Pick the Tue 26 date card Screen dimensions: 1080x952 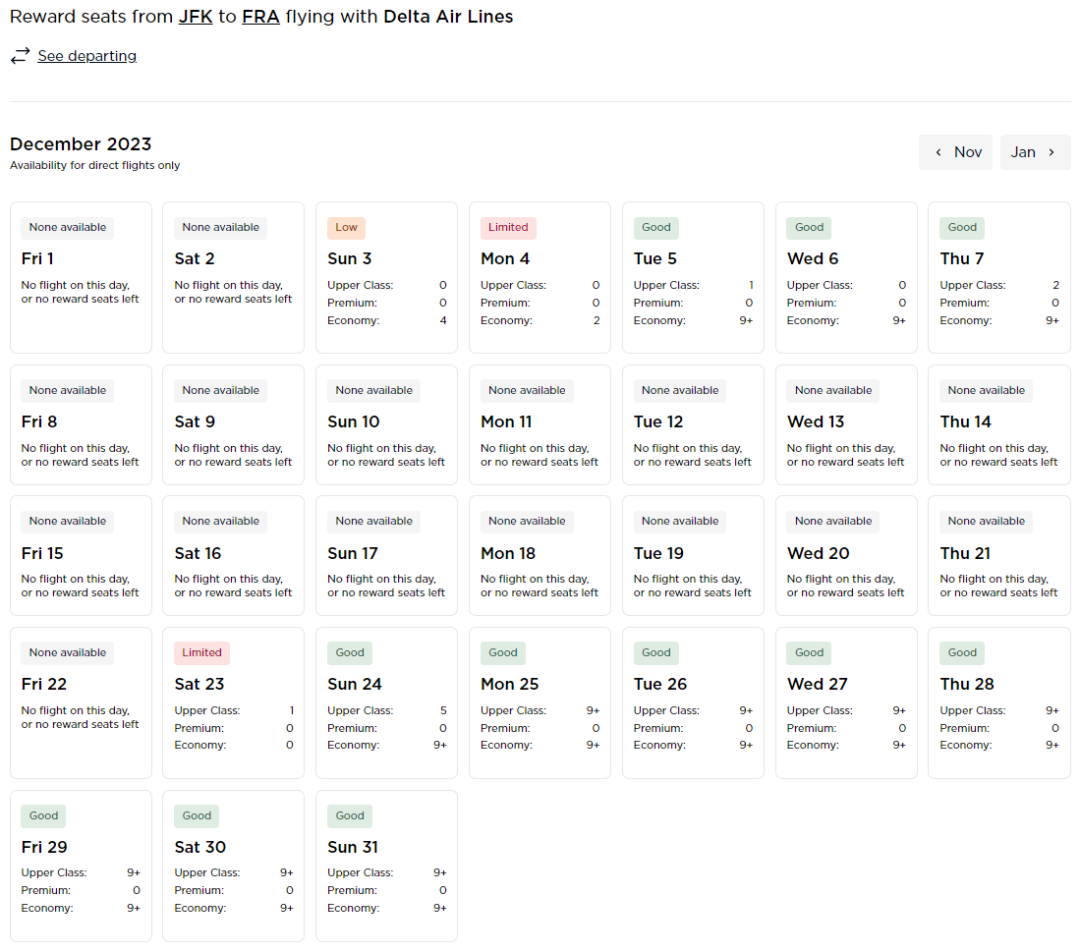(x=692, y=702)
